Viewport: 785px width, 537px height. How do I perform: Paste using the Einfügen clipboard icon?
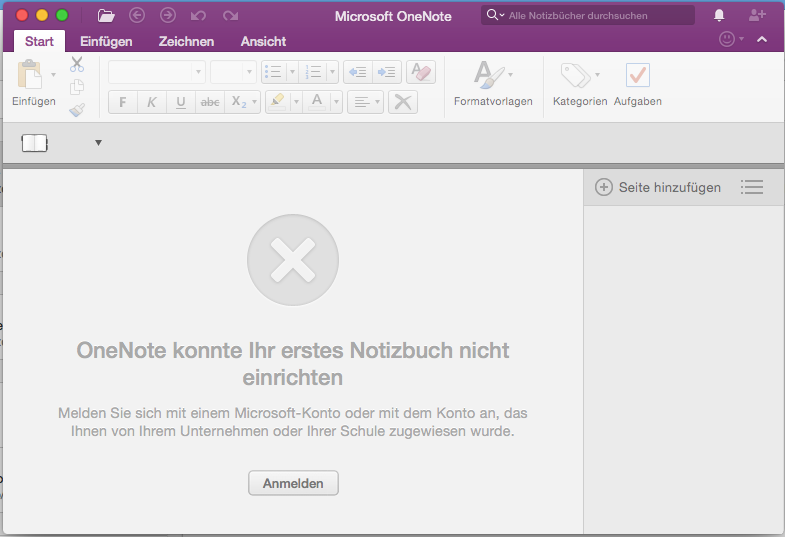30,74
